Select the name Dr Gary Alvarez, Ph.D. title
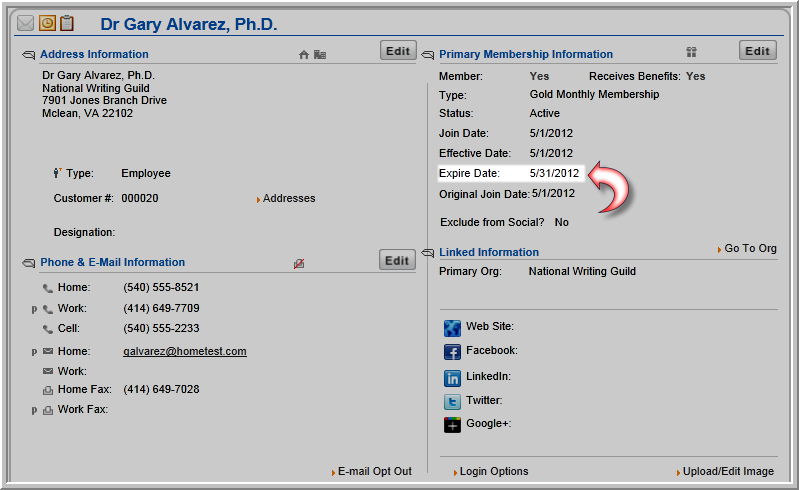Image resolution: width=799 pixels, height=490 pixels. click(189, 24)
